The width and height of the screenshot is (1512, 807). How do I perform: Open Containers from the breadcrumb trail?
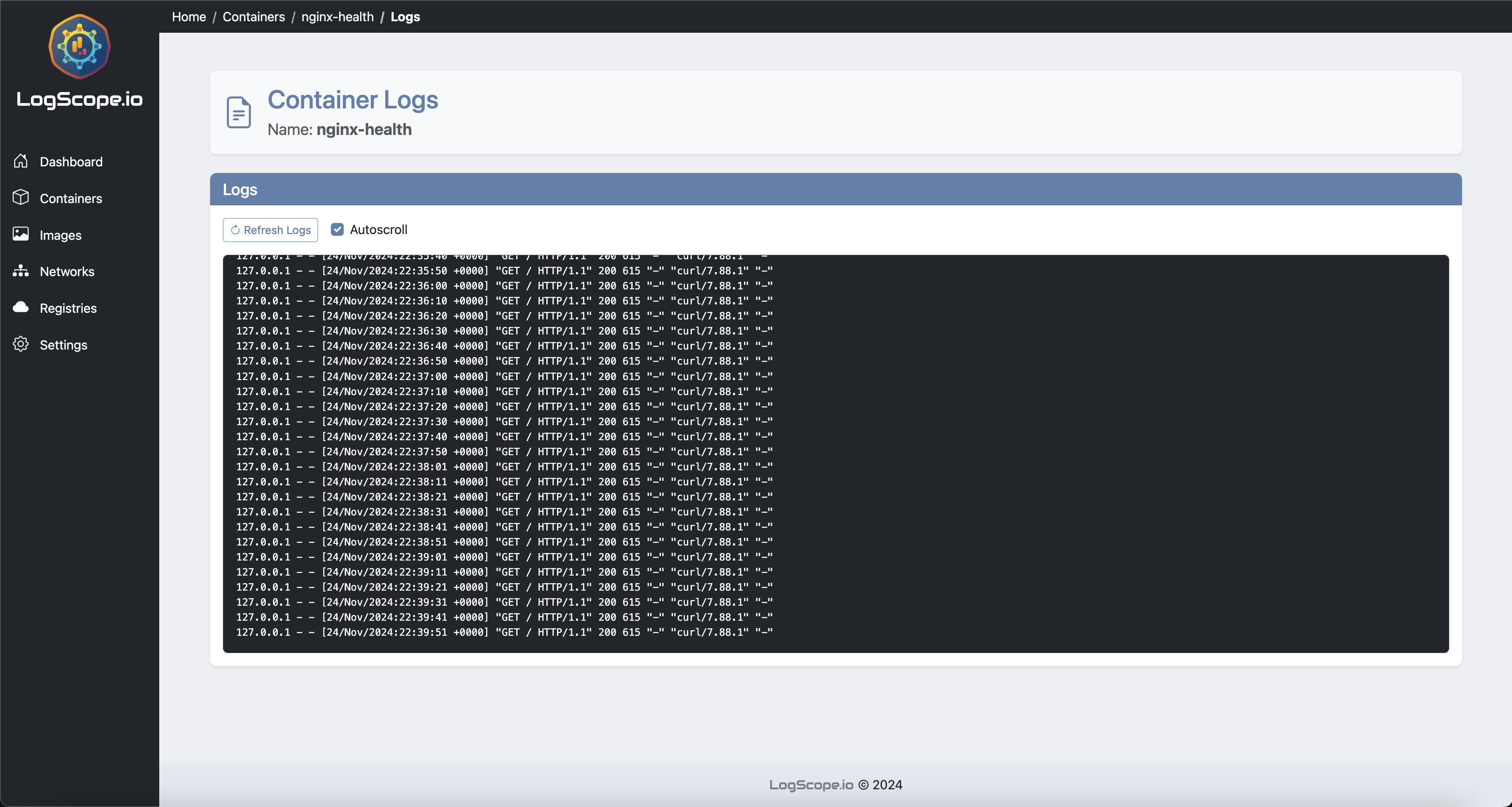pyautogui.click(x=253, y=16)
